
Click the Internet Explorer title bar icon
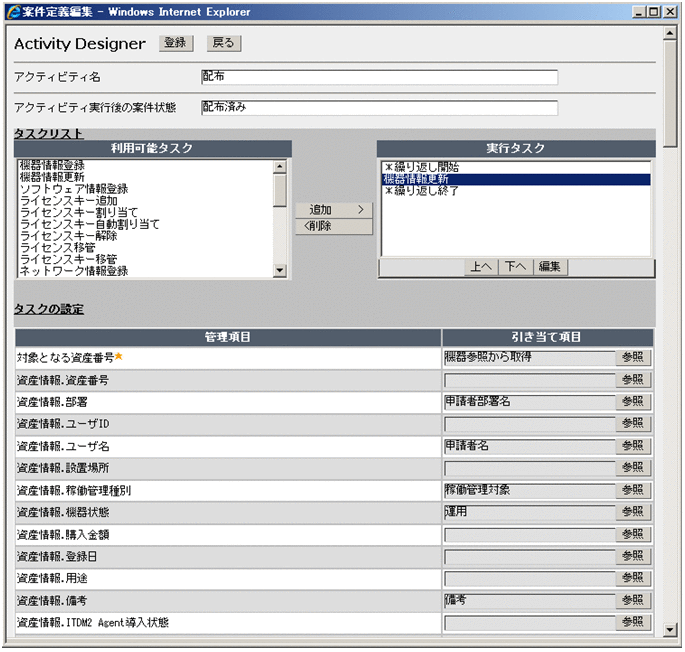pyautogui.click(x=13, y=12)
